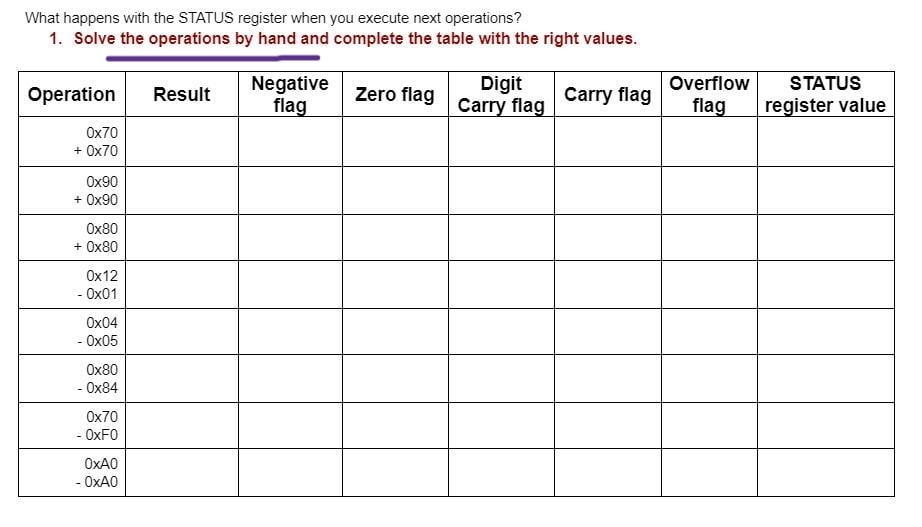The width and height of the screenshot is (922, 527).
Task: Select the Result cell for 0xA0 - 0xA0
Action: tap(182, 473)
